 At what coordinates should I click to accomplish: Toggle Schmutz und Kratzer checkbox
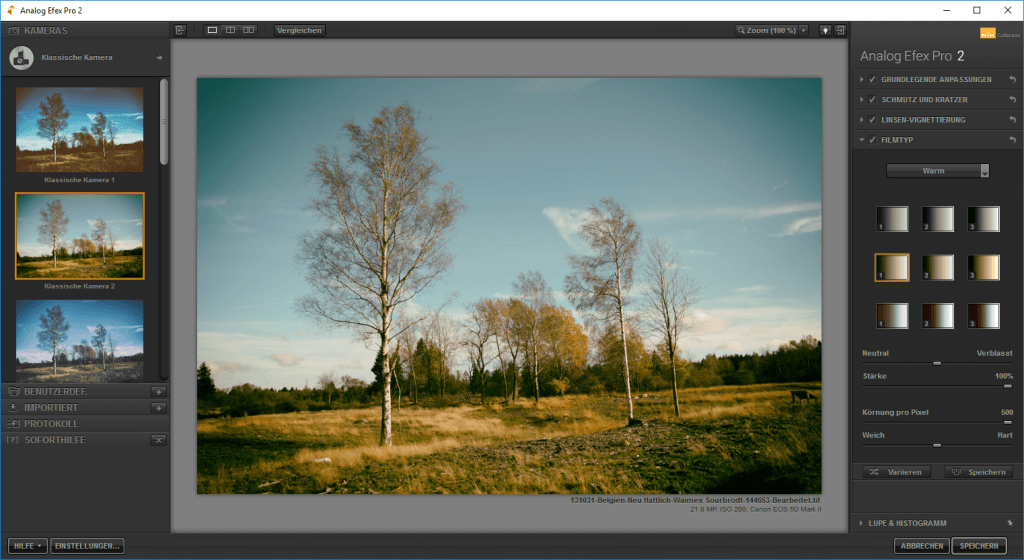872,100
